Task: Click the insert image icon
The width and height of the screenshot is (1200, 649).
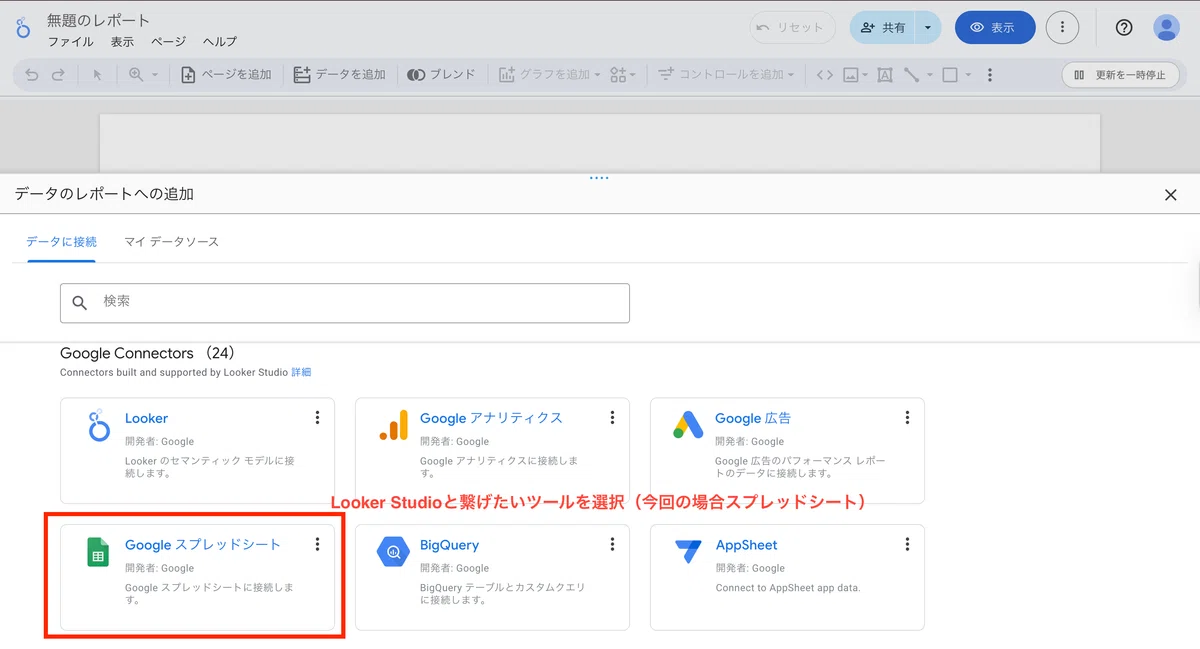Action: [851, 75]
